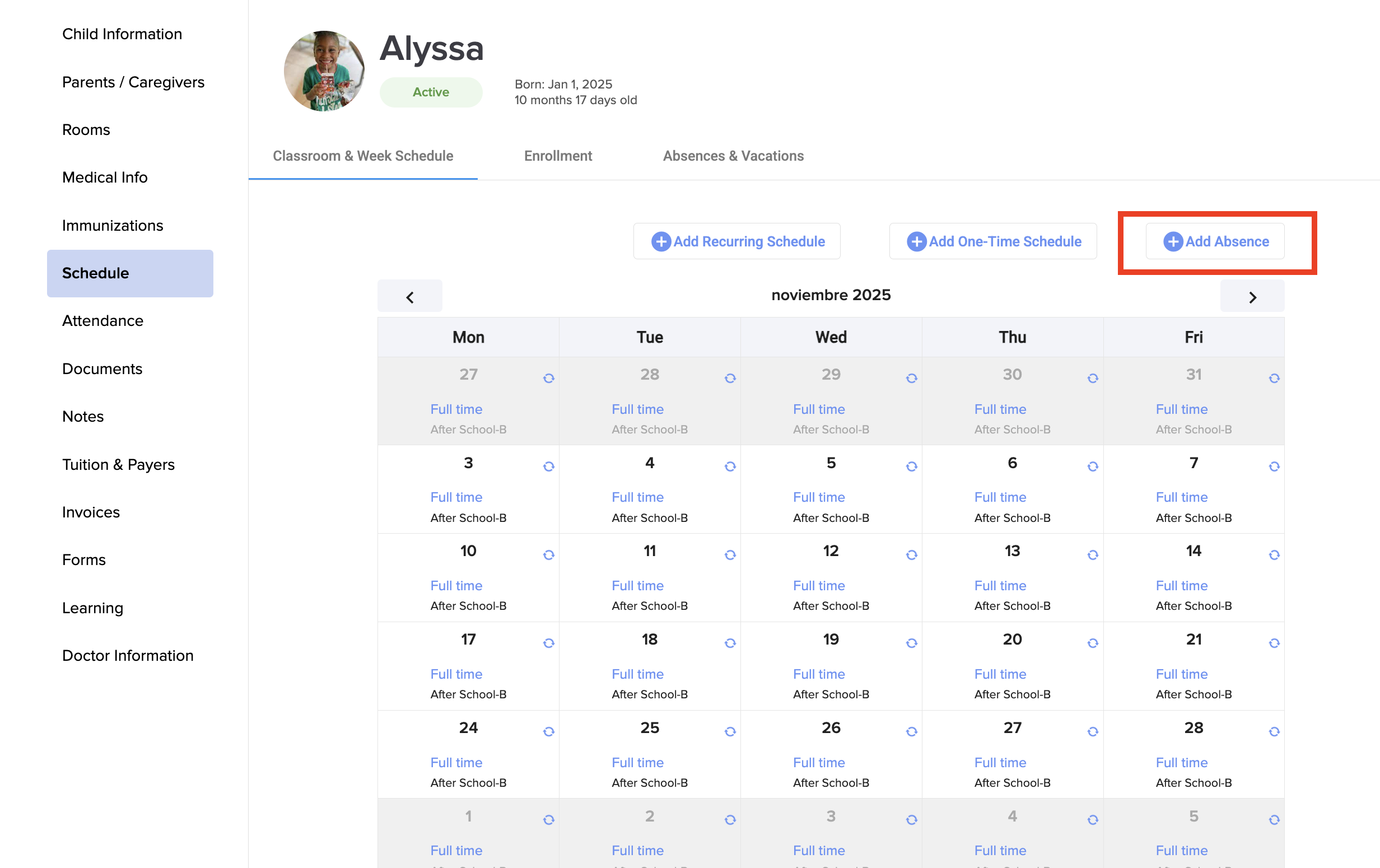Viewport: 1380px width, 868px height.
Task: Open Full time link on November 19
Action: [x=818, y=674]
